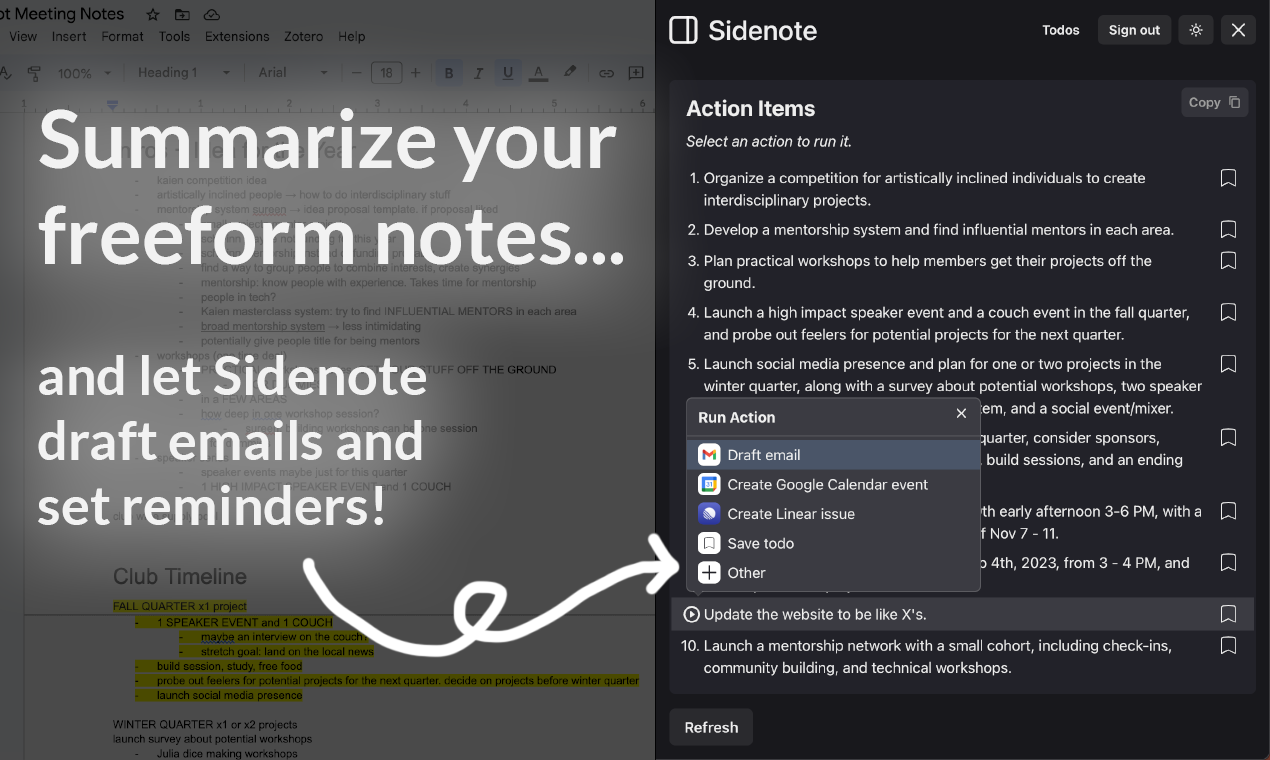Image resolution: width=1270 pixels, height=760 pixels.
Task: Open the Tools menu in Google Docs
Action: click(x=174, y=36)
